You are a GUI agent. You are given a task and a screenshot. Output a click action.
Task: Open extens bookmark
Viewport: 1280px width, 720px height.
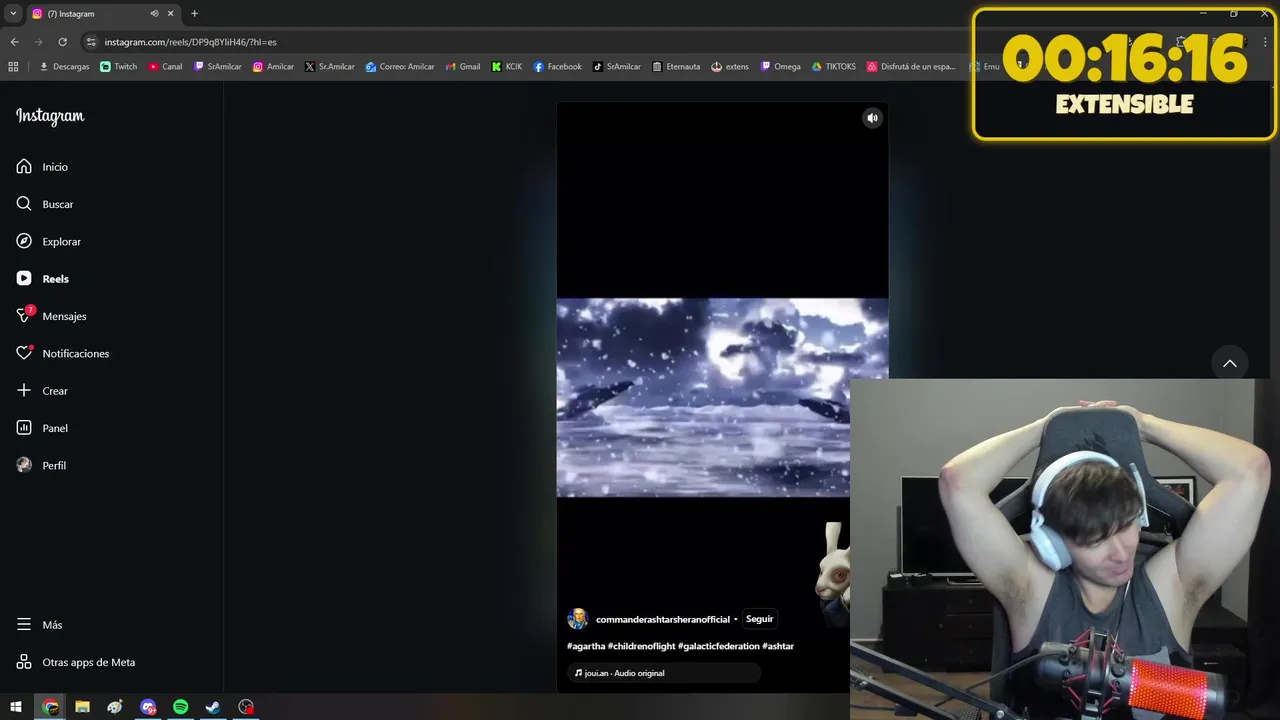pos(730,67)
